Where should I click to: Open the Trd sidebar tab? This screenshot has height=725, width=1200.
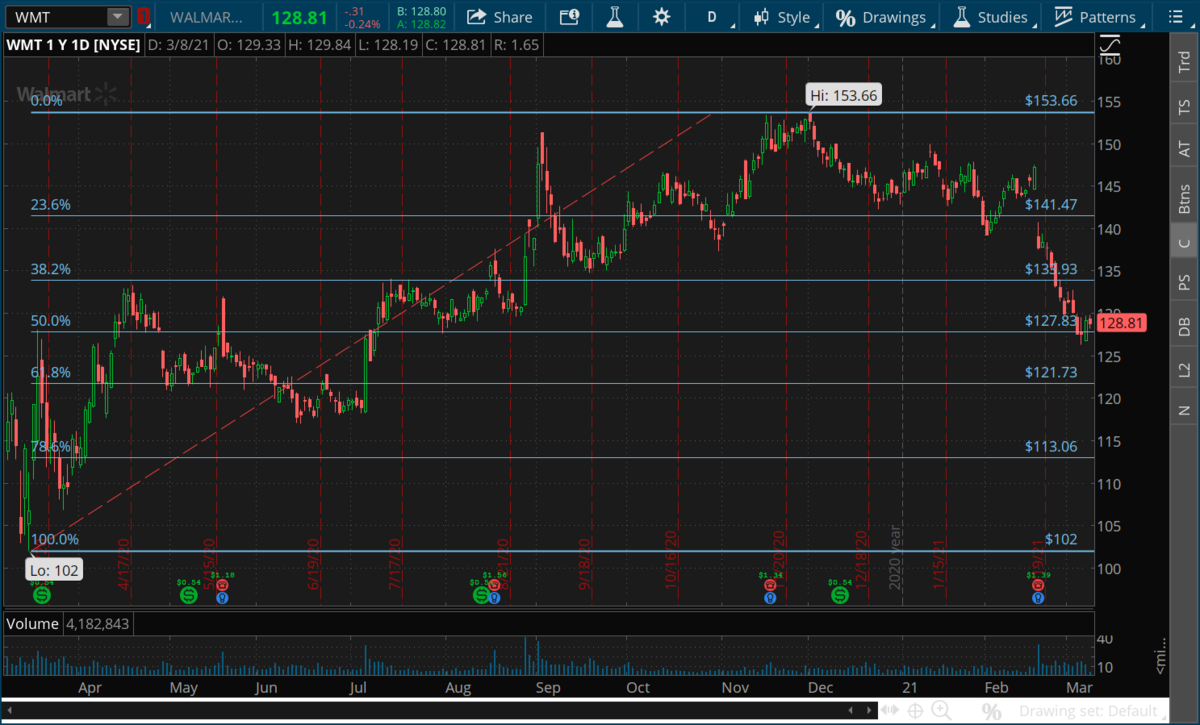(x=1185, y=61)
